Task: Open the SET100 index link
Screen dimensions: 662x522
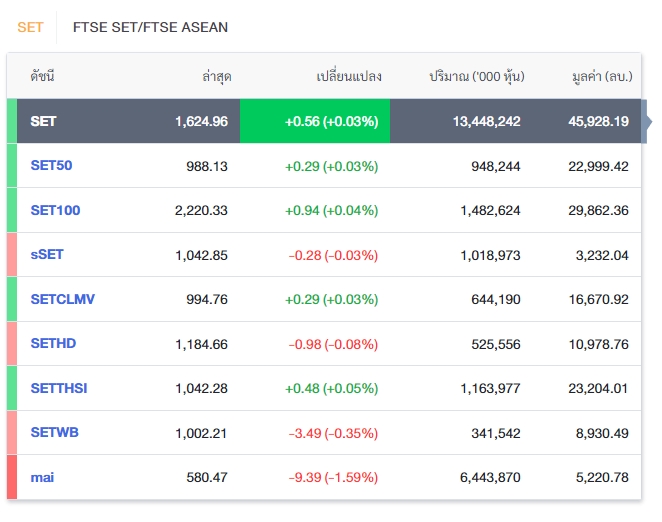Action: (55, 210)
